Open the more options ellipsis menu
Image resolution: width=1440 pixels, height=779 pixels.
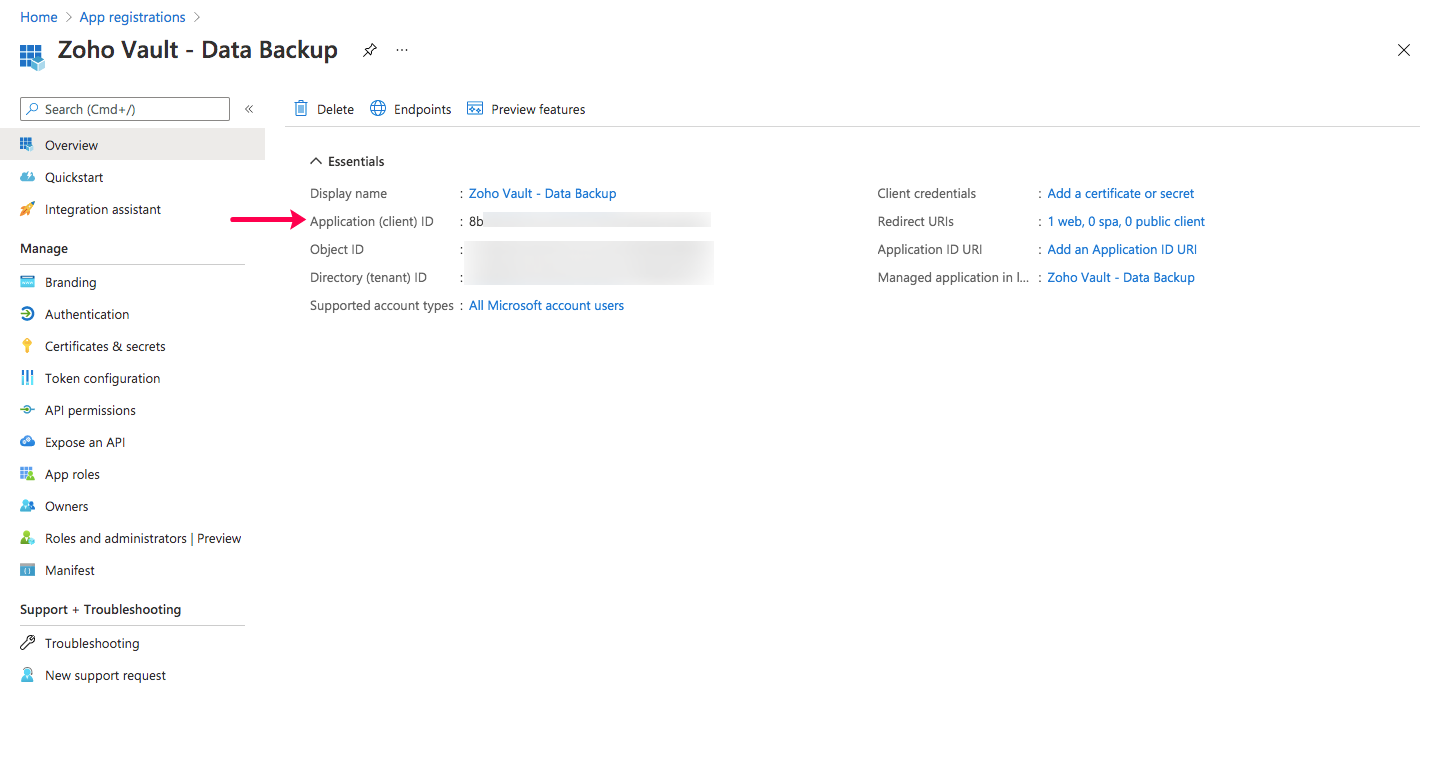coord(402,50)
